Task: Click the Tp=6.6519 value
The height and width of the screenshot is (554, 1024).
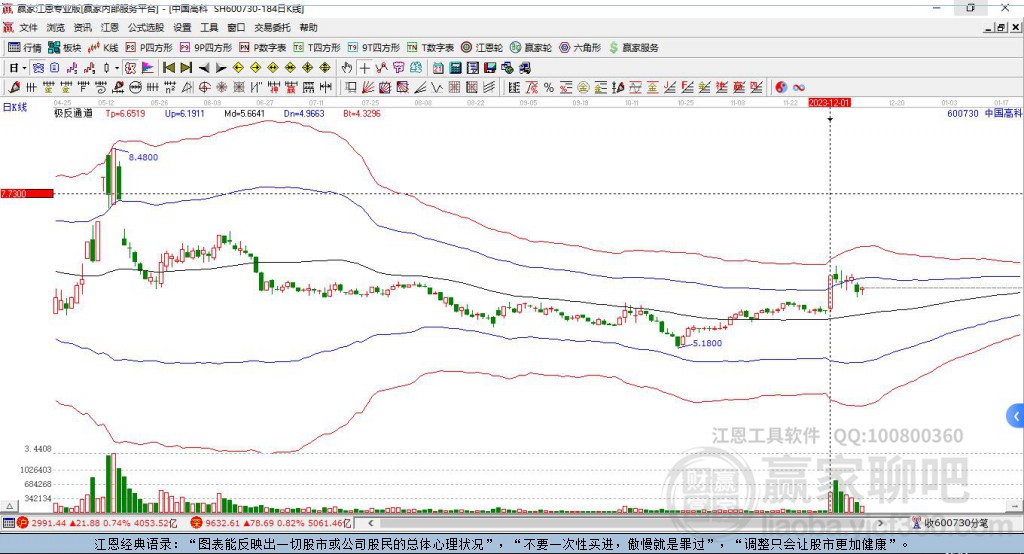Action: click(125, 114)
